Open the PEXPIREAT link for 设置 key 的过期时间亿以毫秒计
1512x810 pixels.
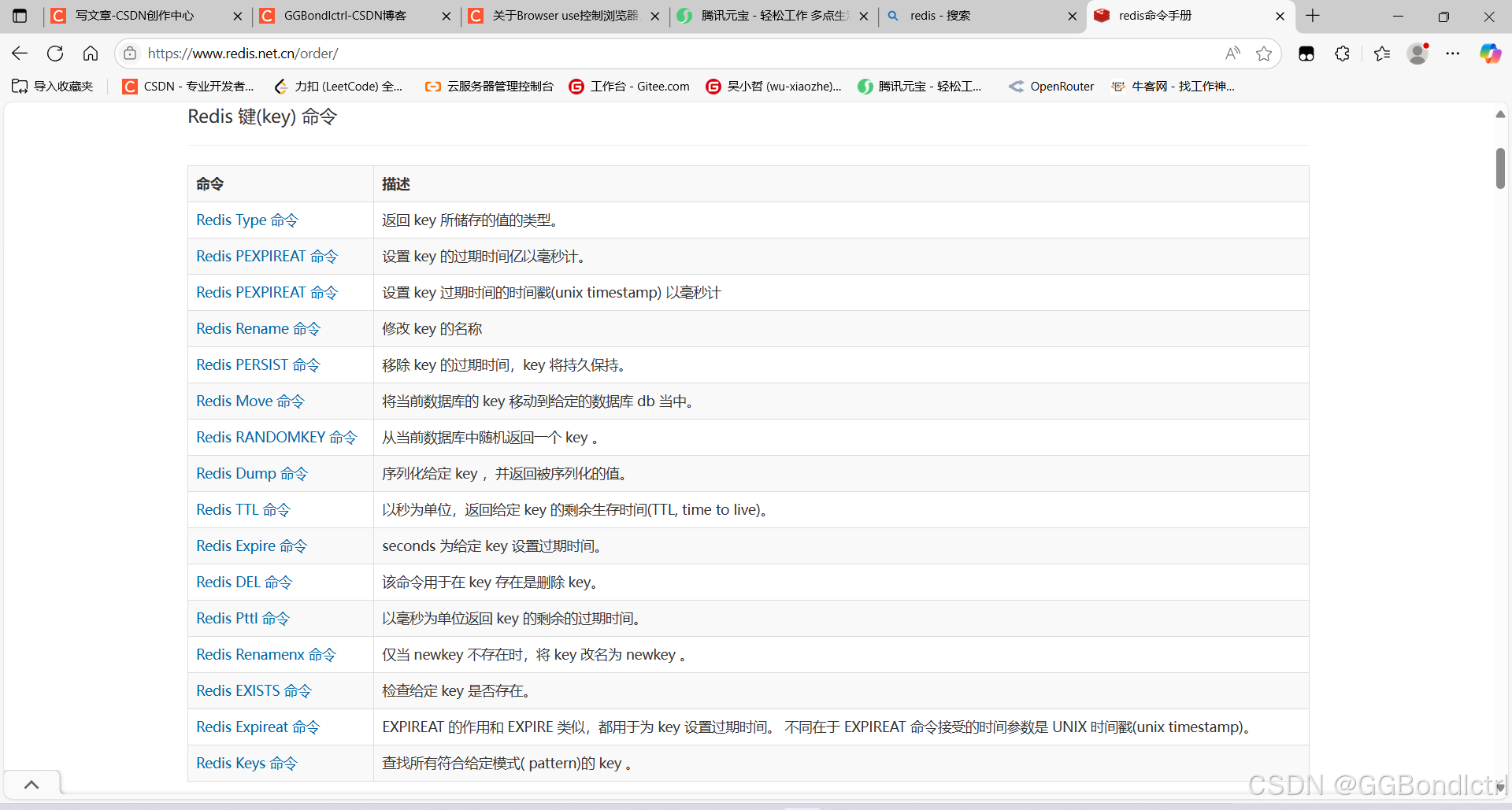267,257
